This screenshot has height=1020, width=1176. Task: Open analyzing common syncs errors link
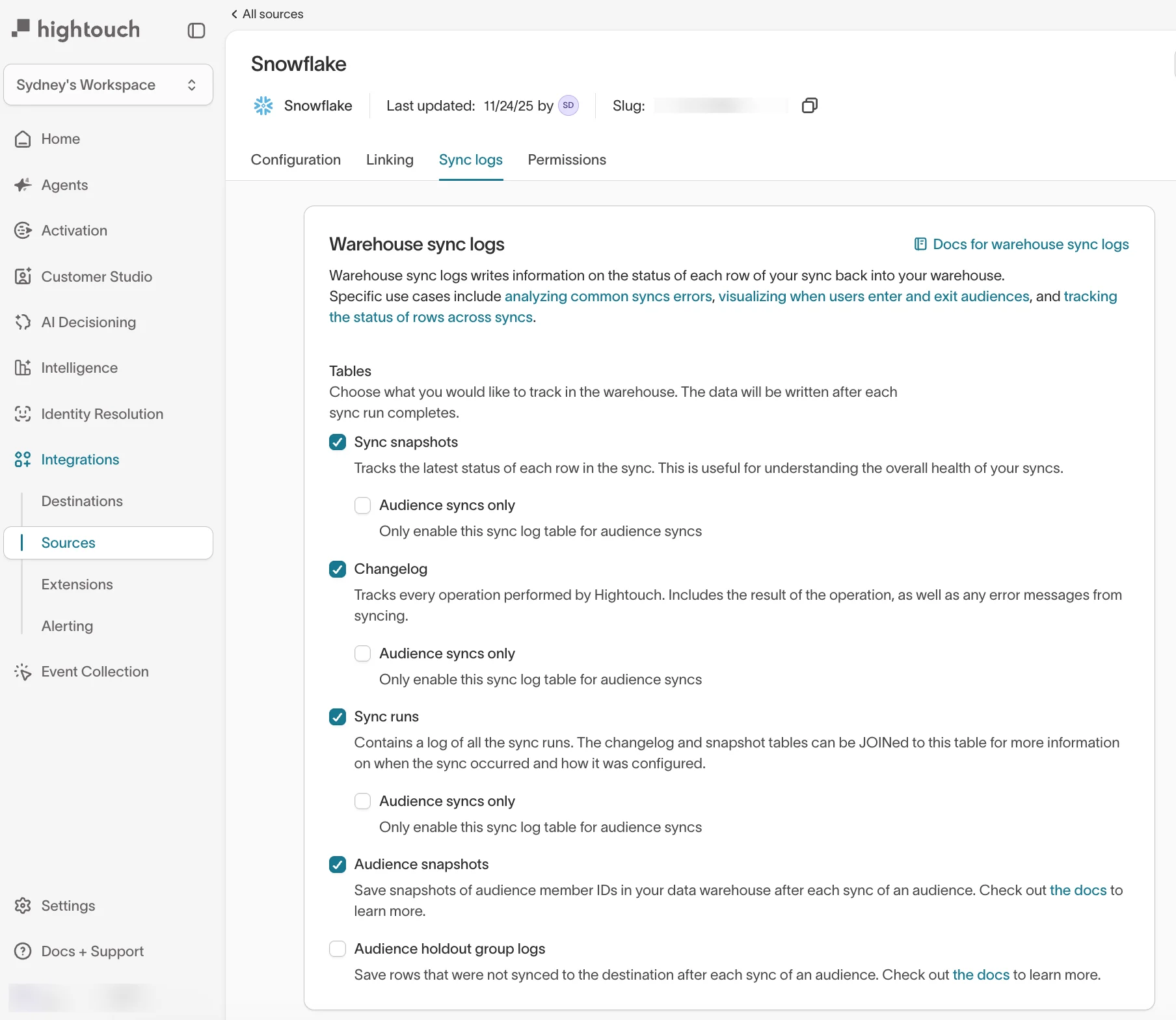point(608,297)
